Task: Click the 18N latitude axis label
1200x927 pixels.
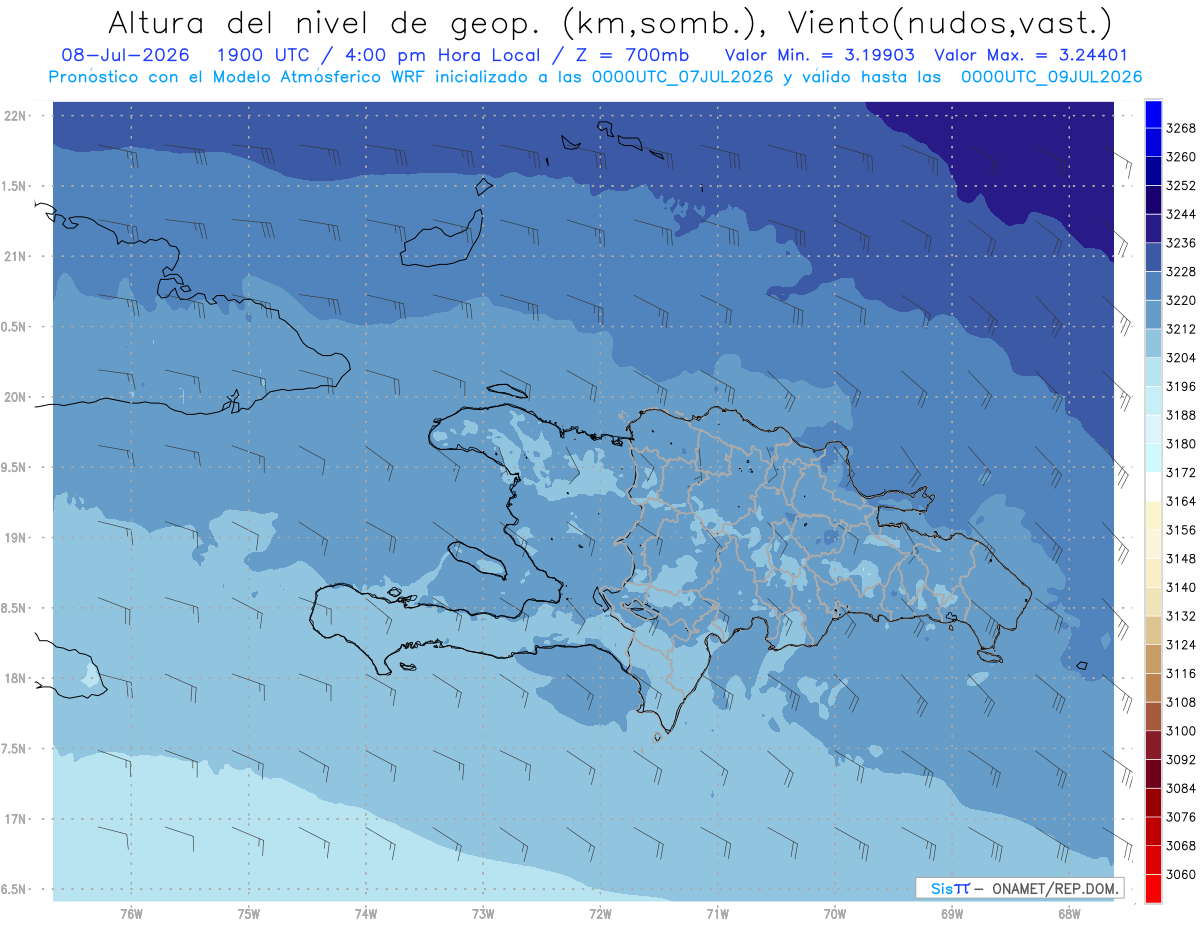Action: point(17,678)
